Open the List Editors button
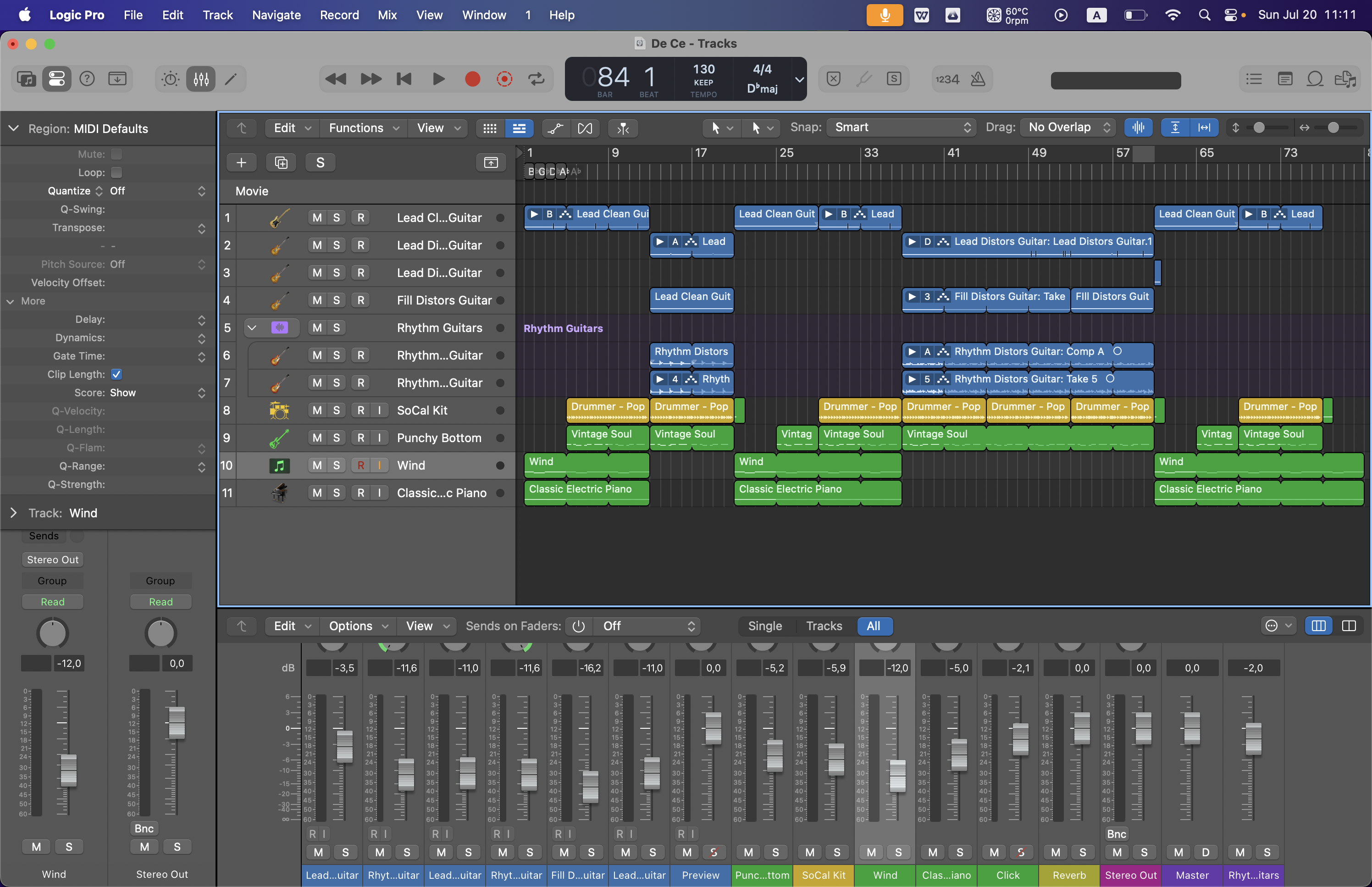The image size is (1372, 887). tap(1254, 79)
